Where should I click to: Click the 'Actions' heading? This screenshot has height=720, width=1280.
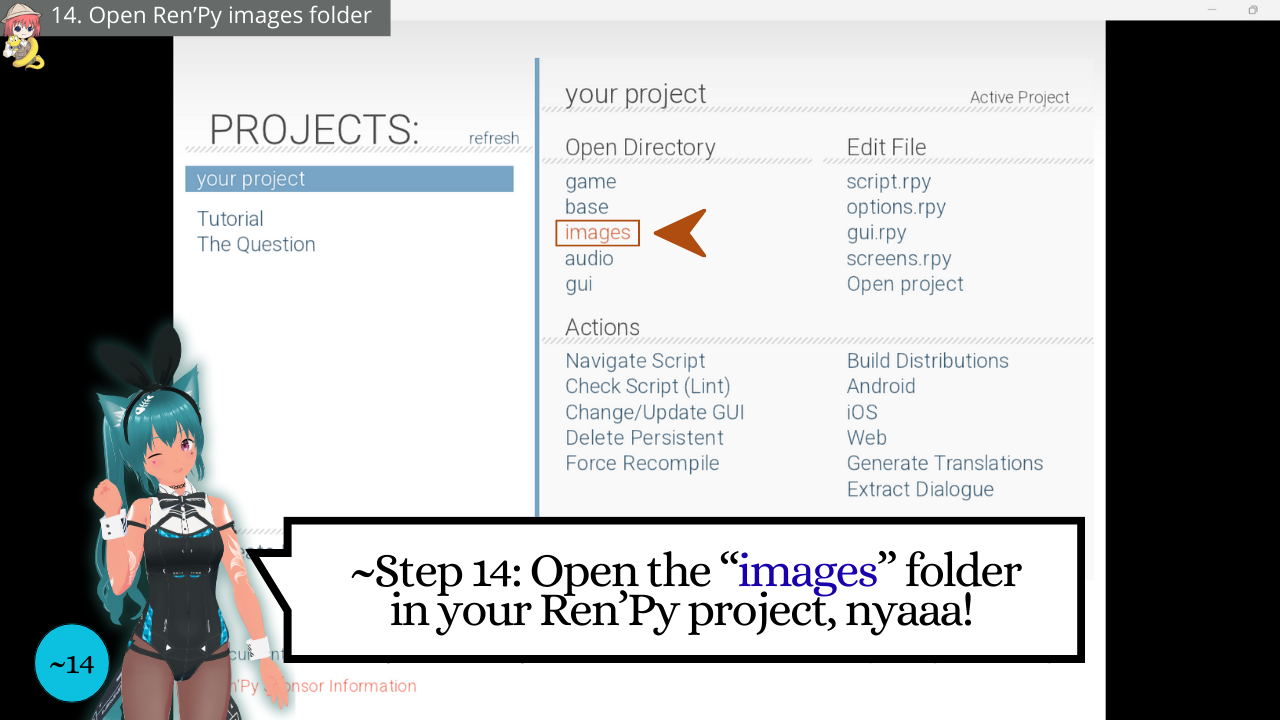coord(602,327)
